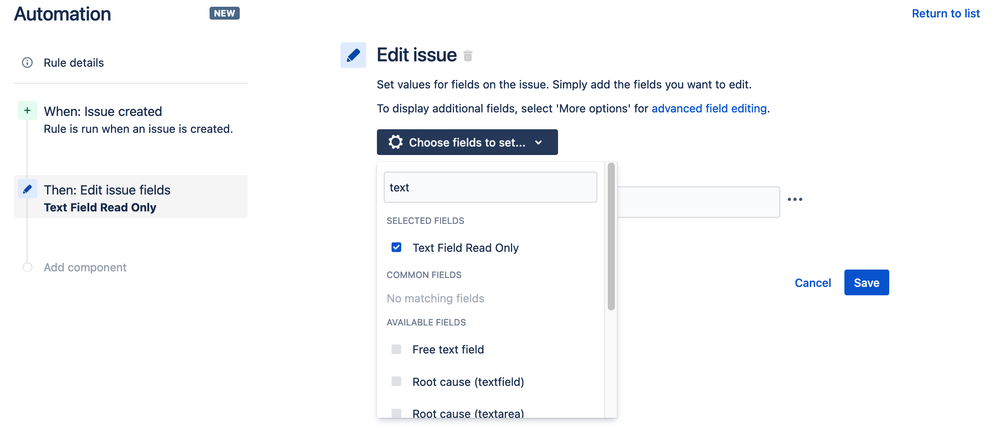Viewport: 998px width, 429px height.
Task: Select the Then: Edit issue fields step
Action: [130, 197]
